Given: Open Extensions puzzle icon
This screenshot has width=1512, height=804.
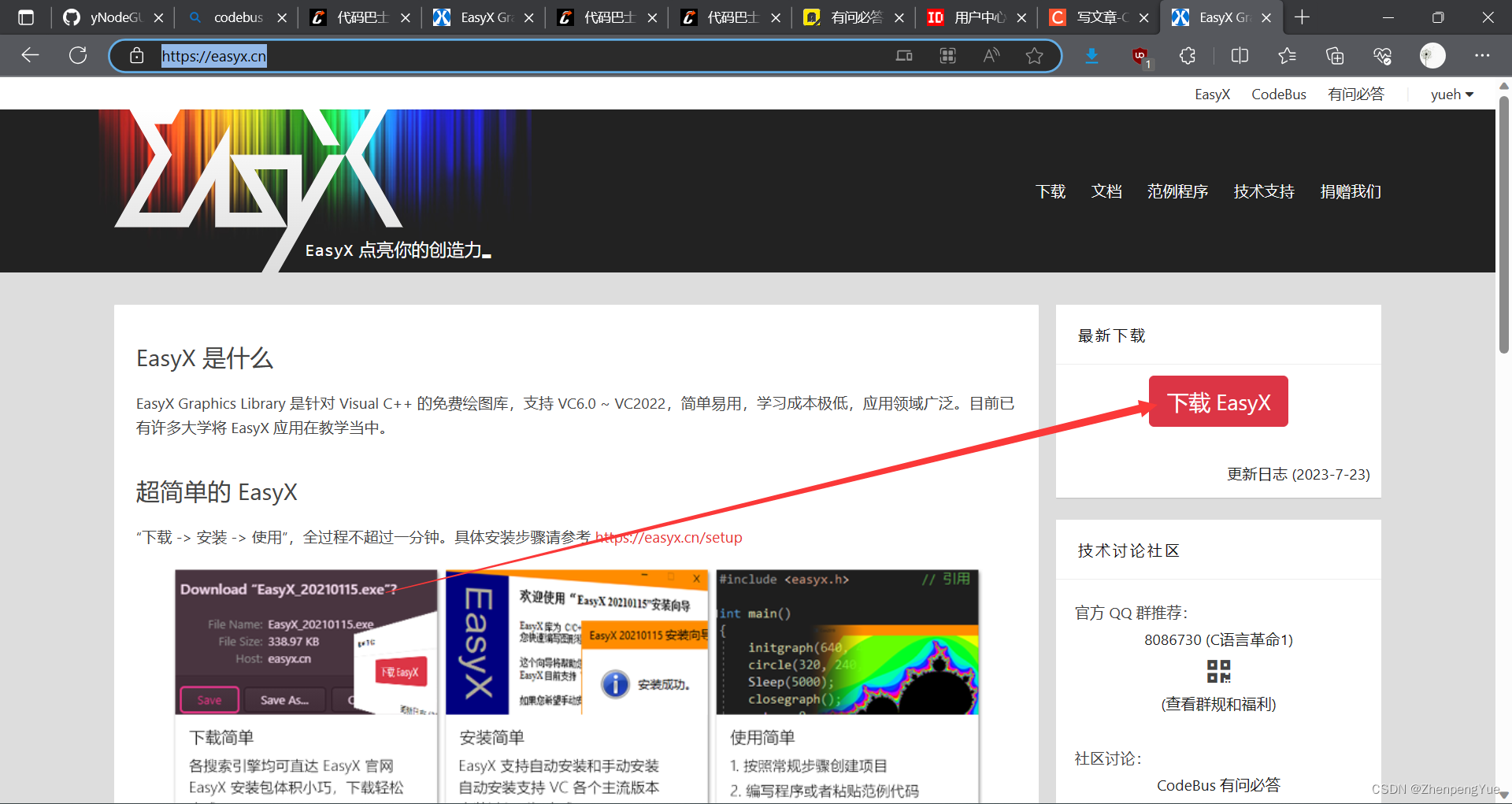Looking at the screenshot, I should (1188, 56).
